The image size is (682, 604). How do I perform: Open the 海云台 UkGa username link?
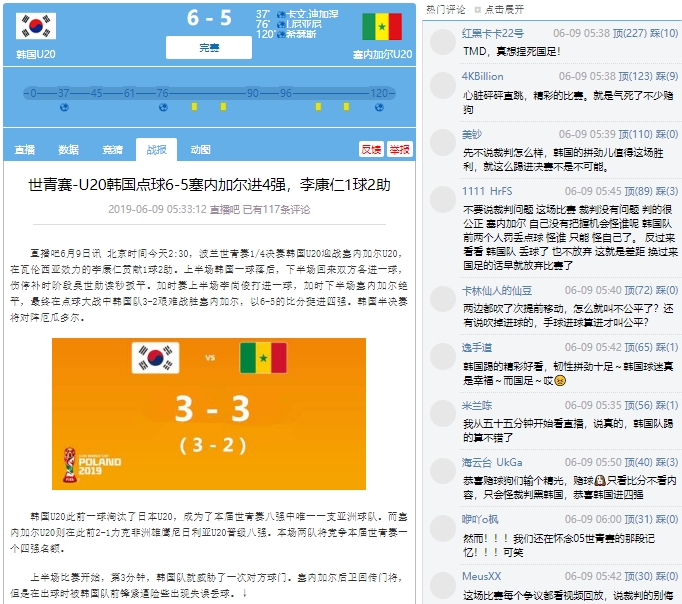tap(492, 462)
